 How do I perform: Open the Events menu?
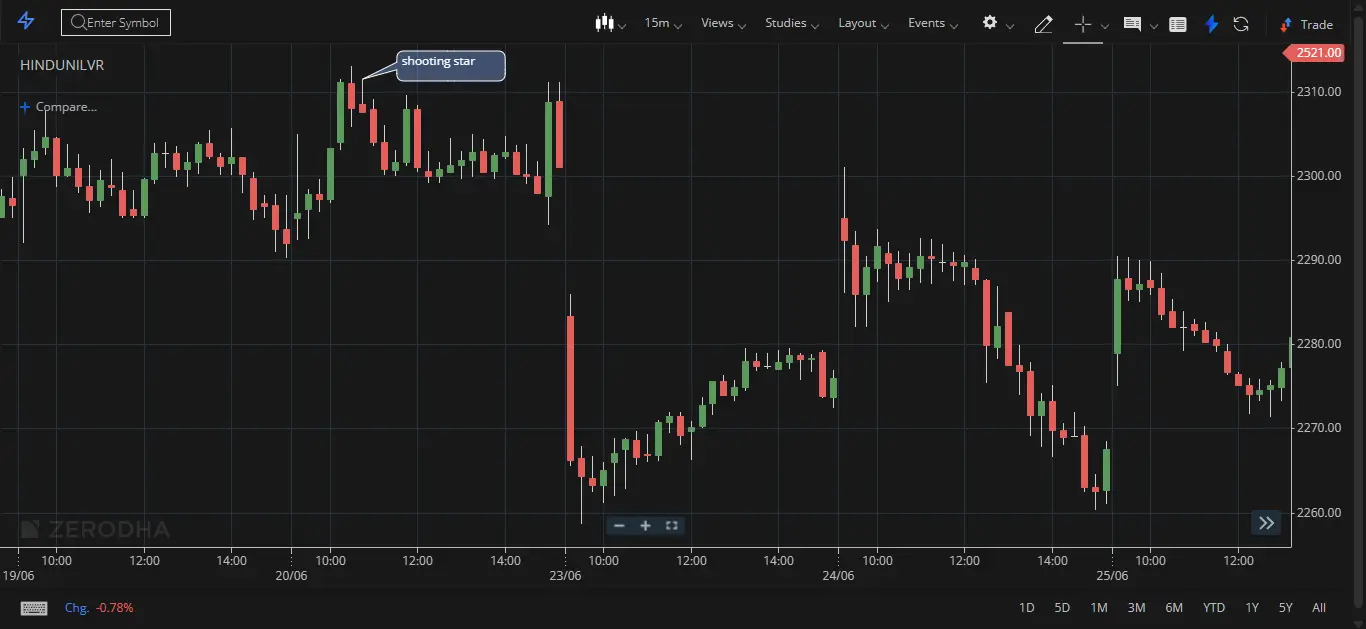click(933, 23)
